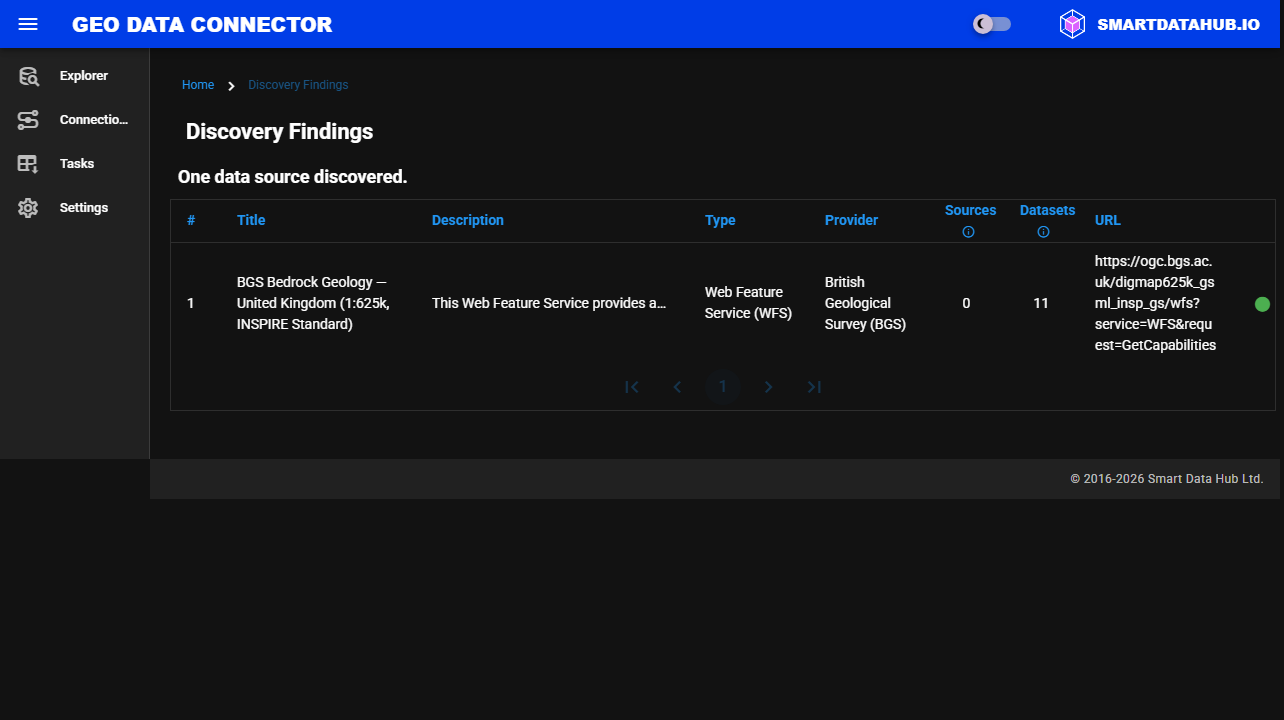
Task: Click the SmartDataHub cube logo
Action: (1072, 24)
